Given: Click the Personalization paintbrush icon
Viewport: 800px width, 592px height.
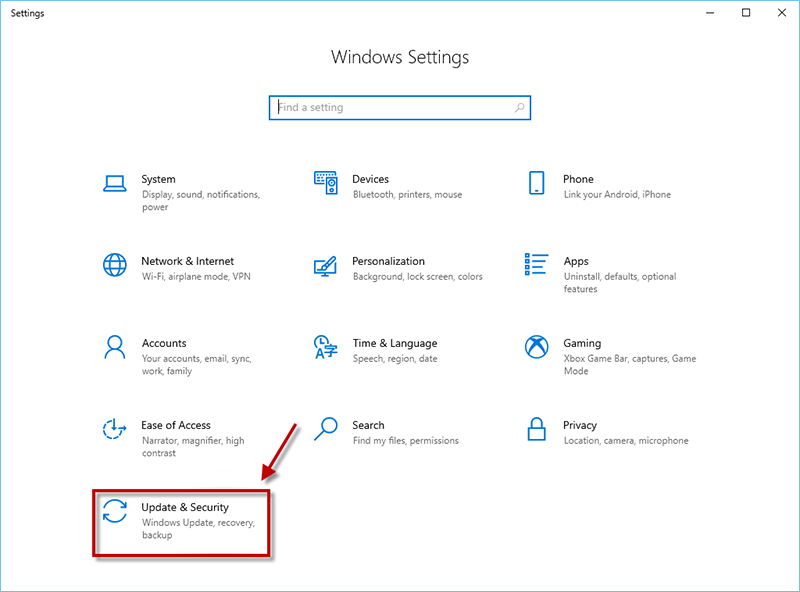Looking at the screenshot, I should (326, 265).
